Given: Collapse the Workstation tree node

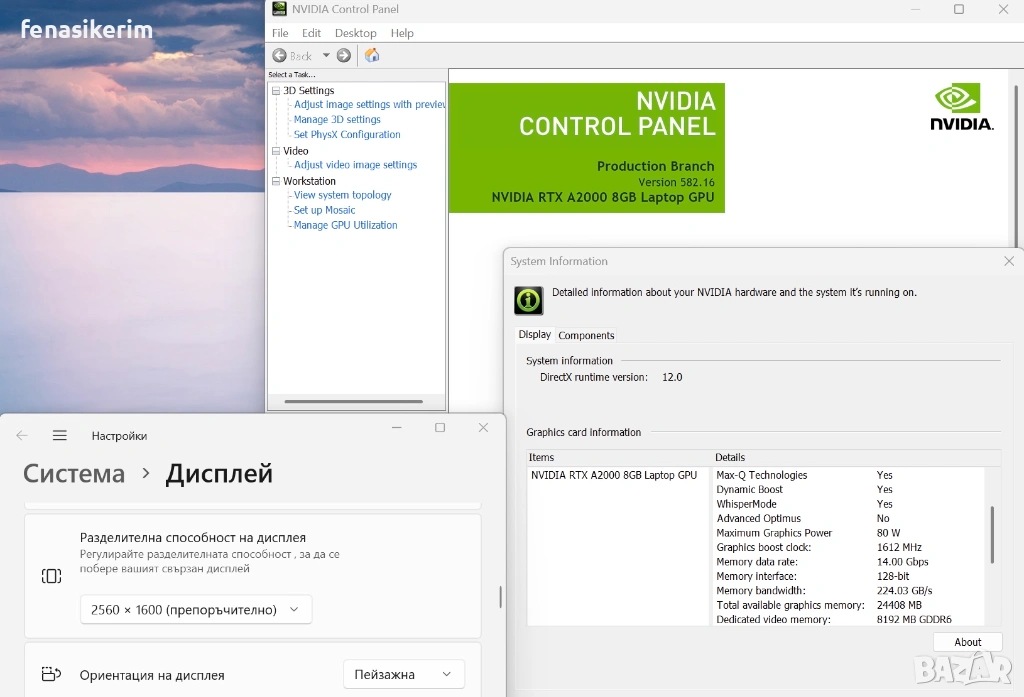Looking at the screenshot, I should click(x=276, y=181).
